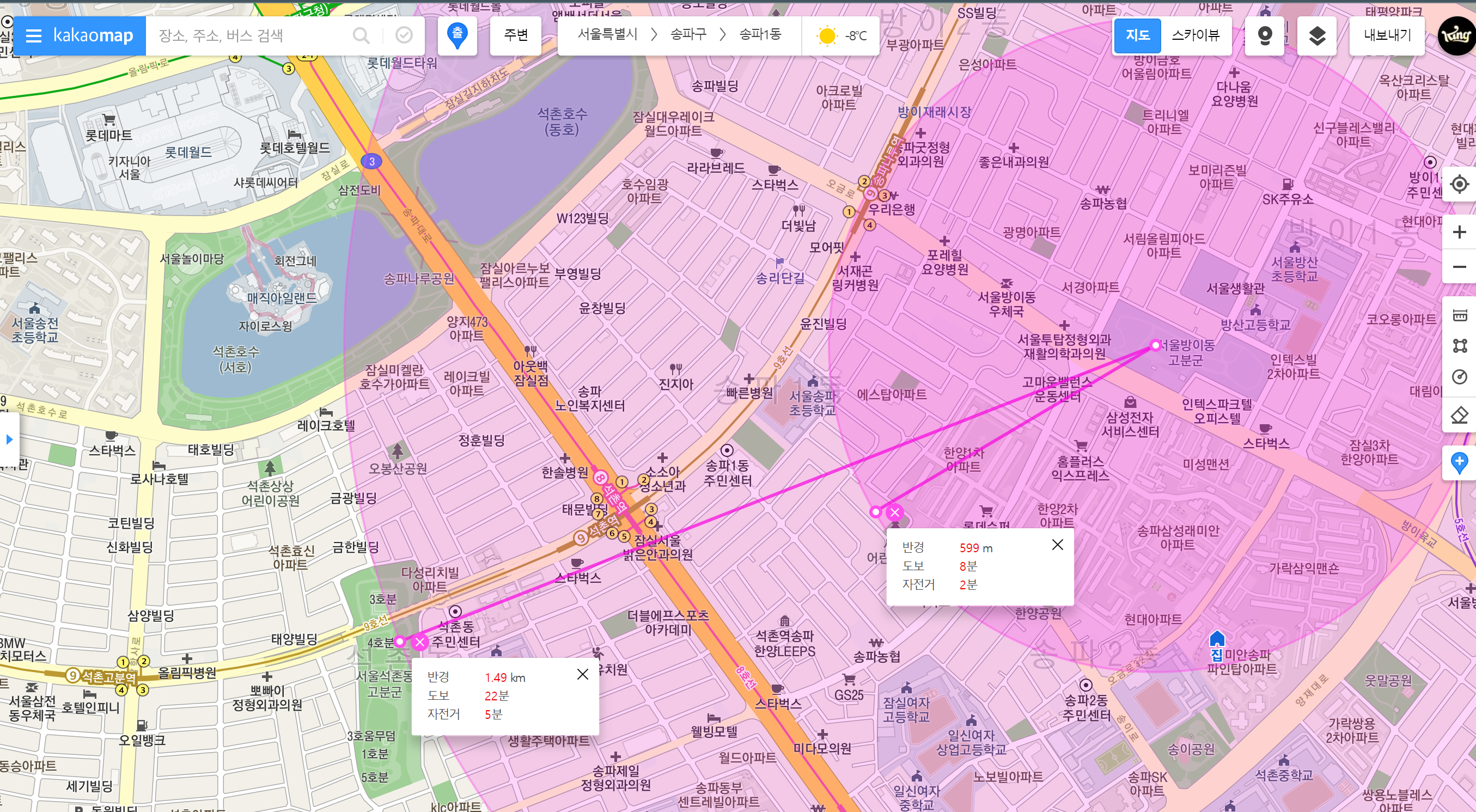
Task: Close the 599 m radius info box
Action: [1058, 545]
